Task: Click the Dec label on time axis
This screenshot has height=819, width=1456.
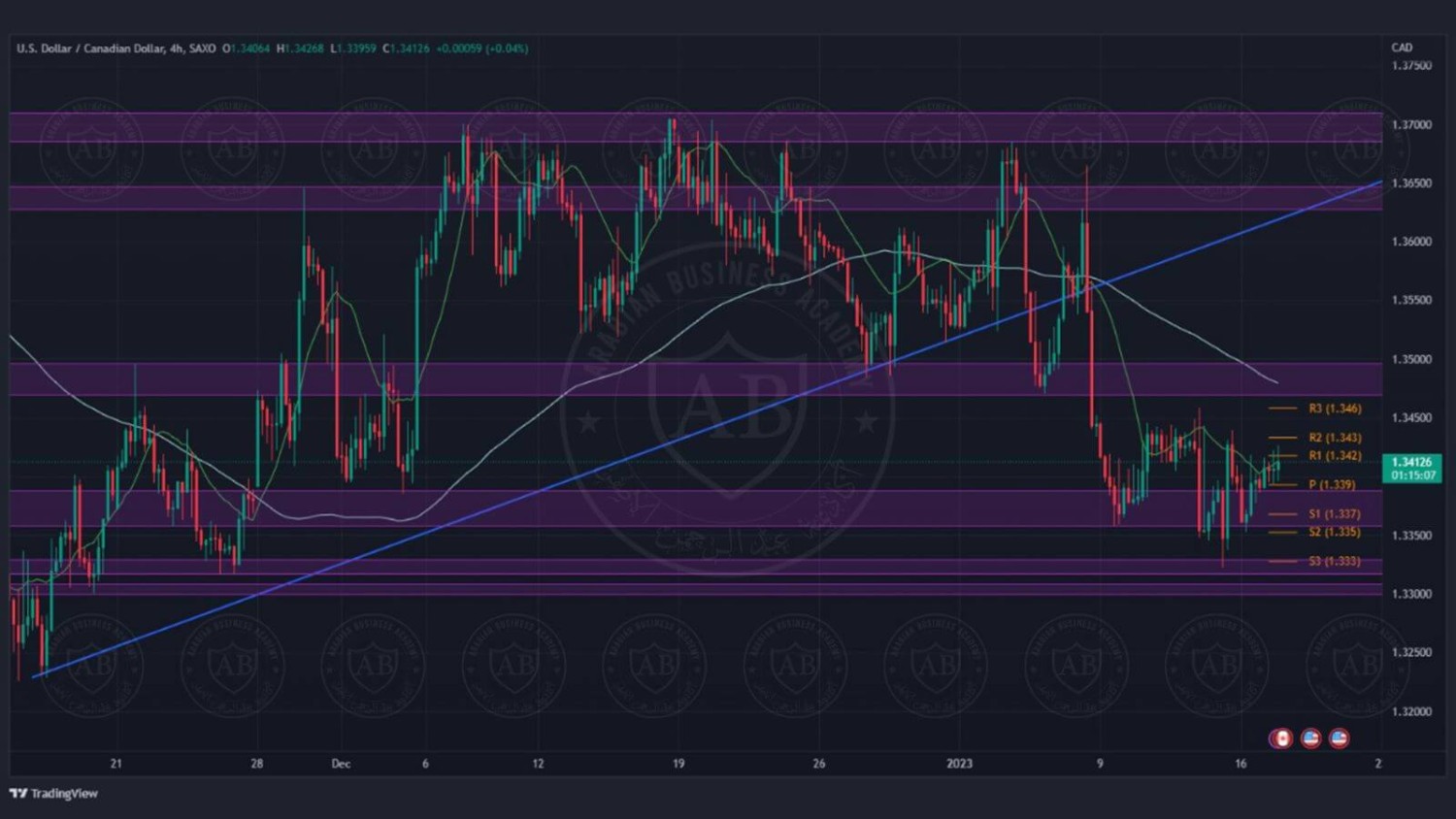Action: point(341,764)
